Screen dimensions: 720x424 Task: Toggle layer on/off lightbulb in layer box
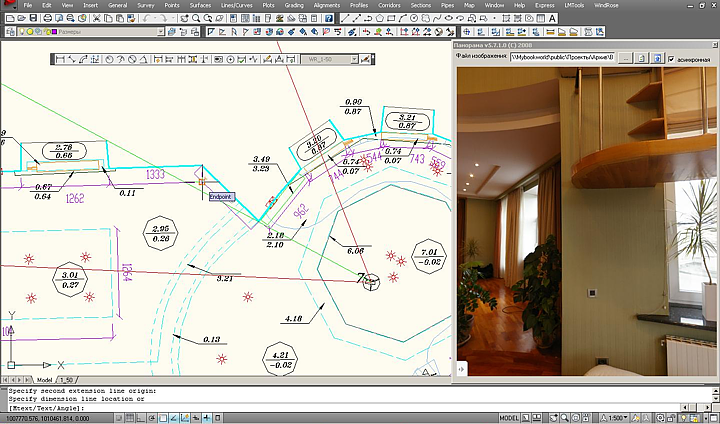pyautogui.click(x=21, y=32)
